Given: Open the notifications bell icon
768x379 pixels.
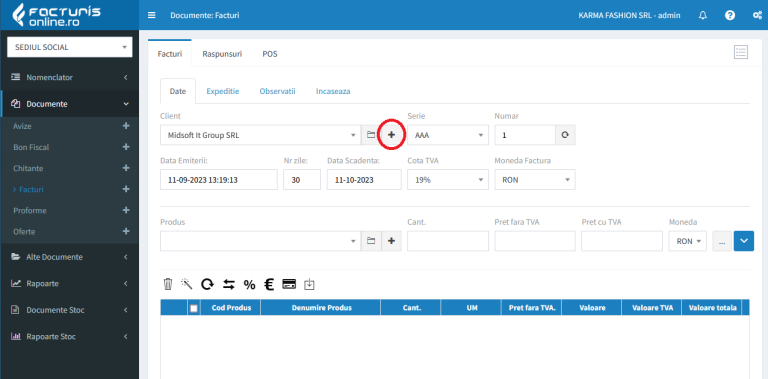Looking at the screenshot, I should (703, 15).
